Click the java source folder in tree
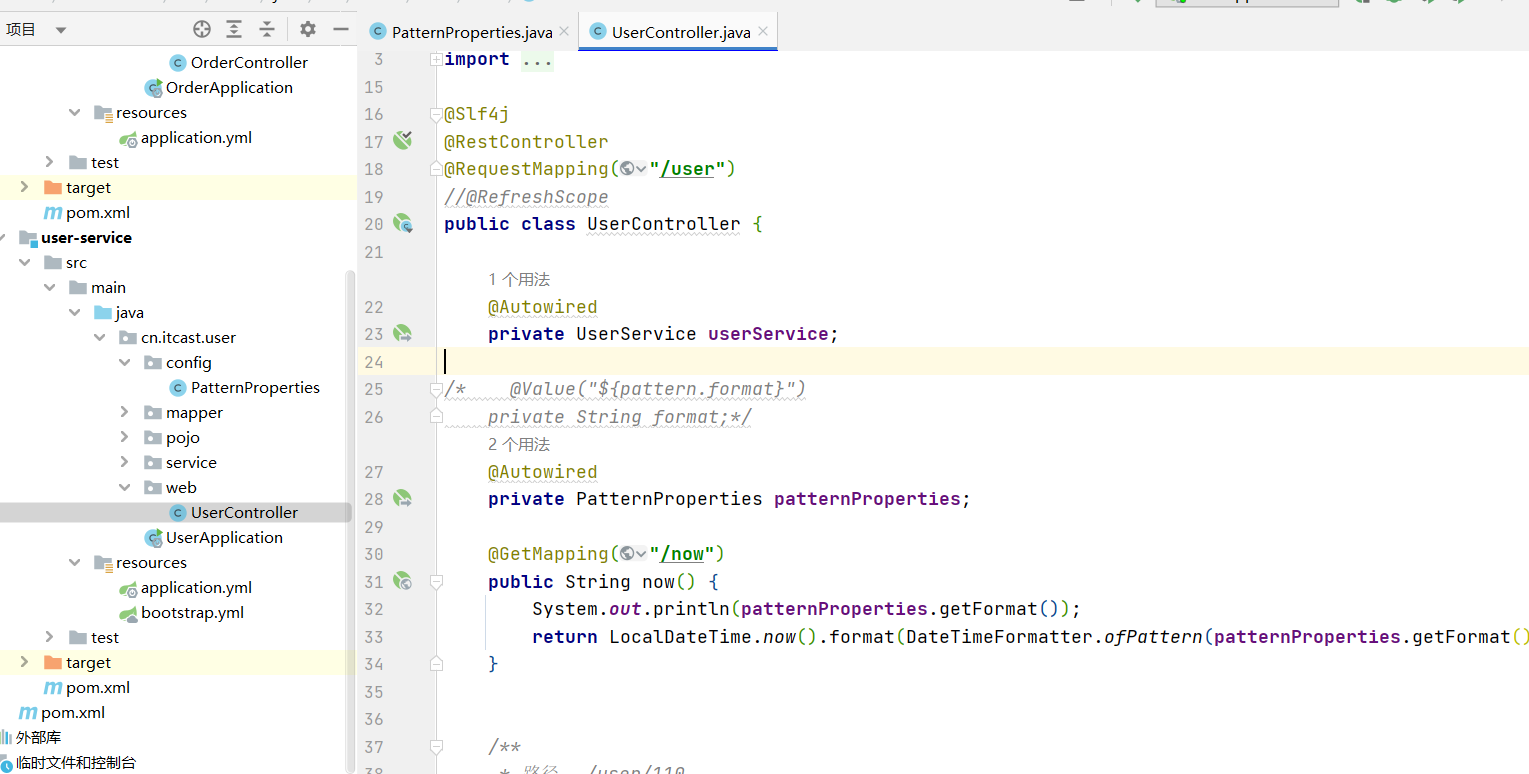Image resolution: width=1529 pixels, height=774 pixels. pyautogui.click(x=129, y=312)
